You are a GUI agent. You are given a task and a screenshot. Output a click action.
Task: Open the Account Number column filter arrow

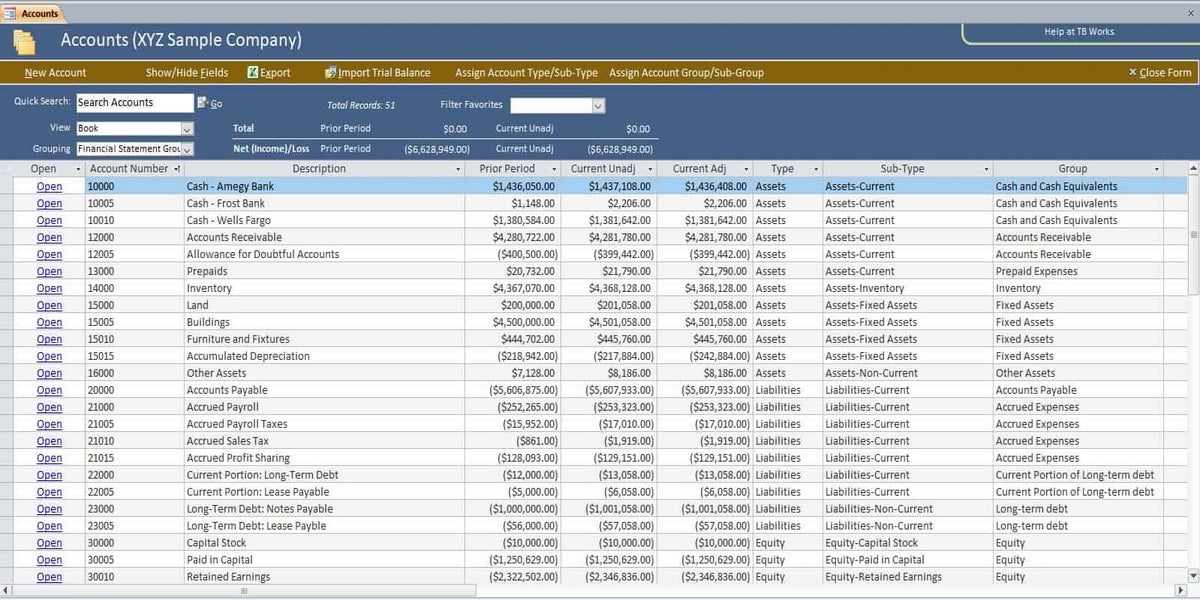[177, 169]
